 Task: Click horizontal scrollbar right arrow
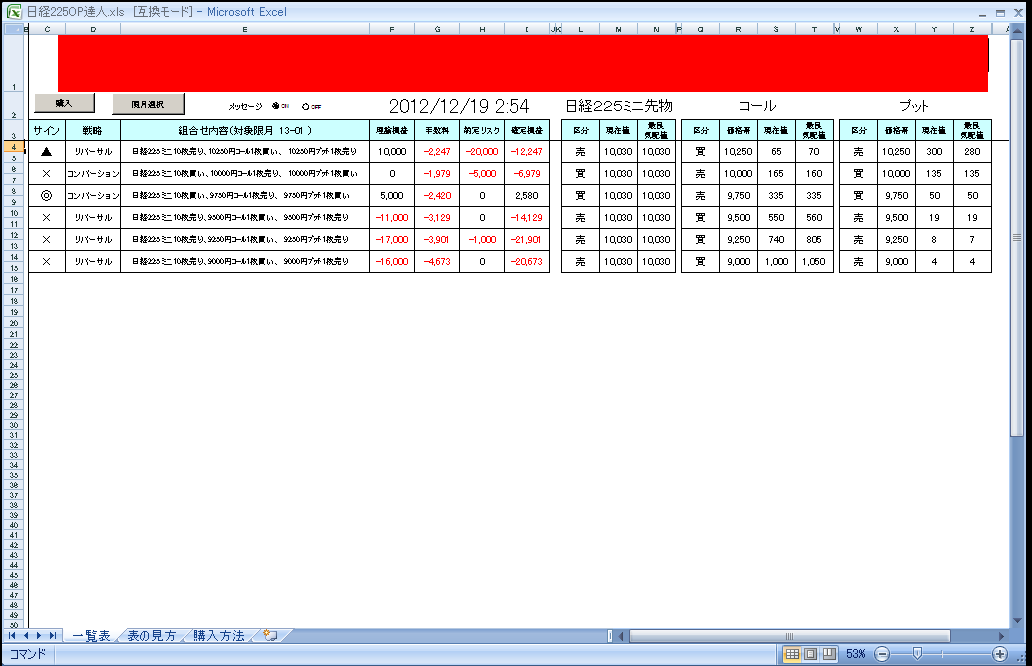(x=1001, y=636)
